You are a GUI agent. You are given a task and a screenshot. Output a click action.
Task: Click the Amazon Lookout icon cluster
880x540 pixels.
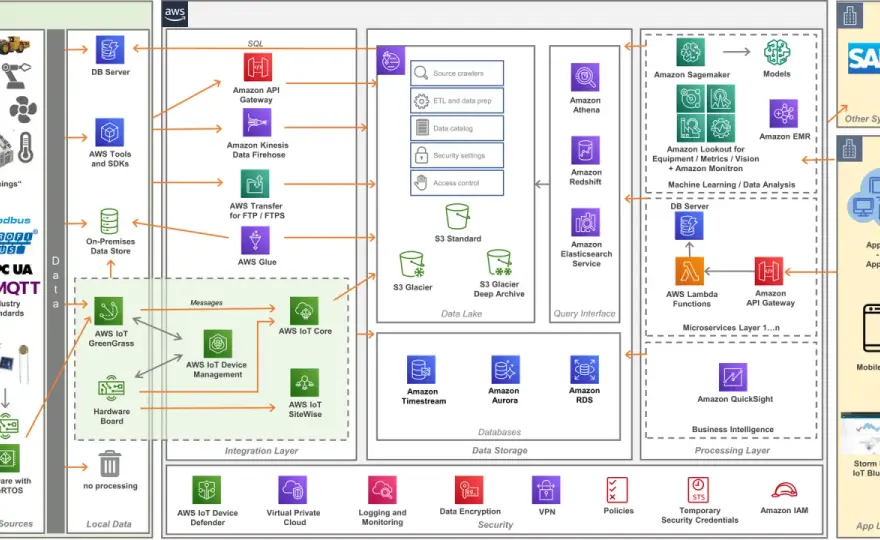pyautogui.click(x=705, y=113)
